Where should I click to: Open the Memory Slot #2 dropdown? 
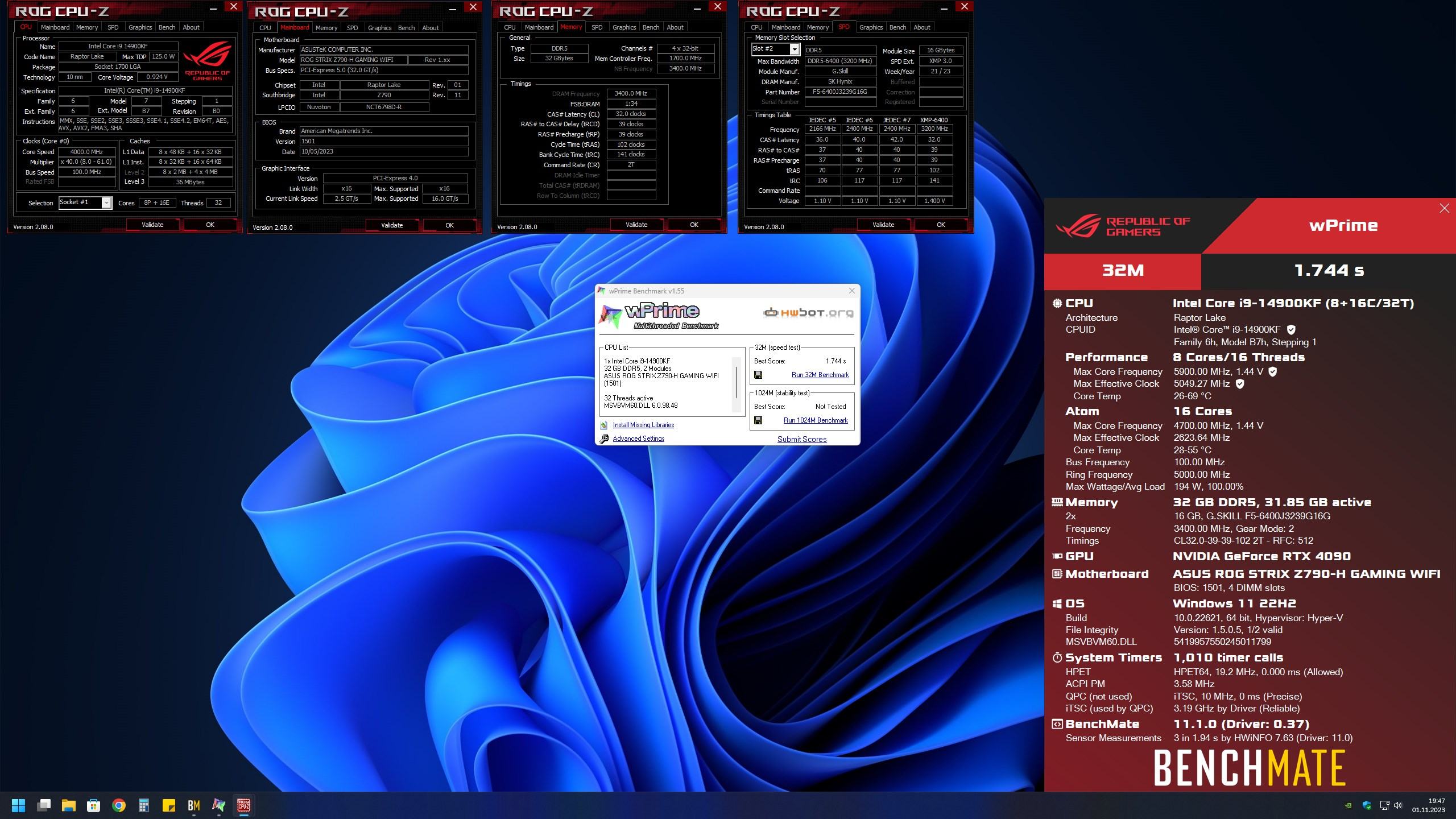pos(795,49)
